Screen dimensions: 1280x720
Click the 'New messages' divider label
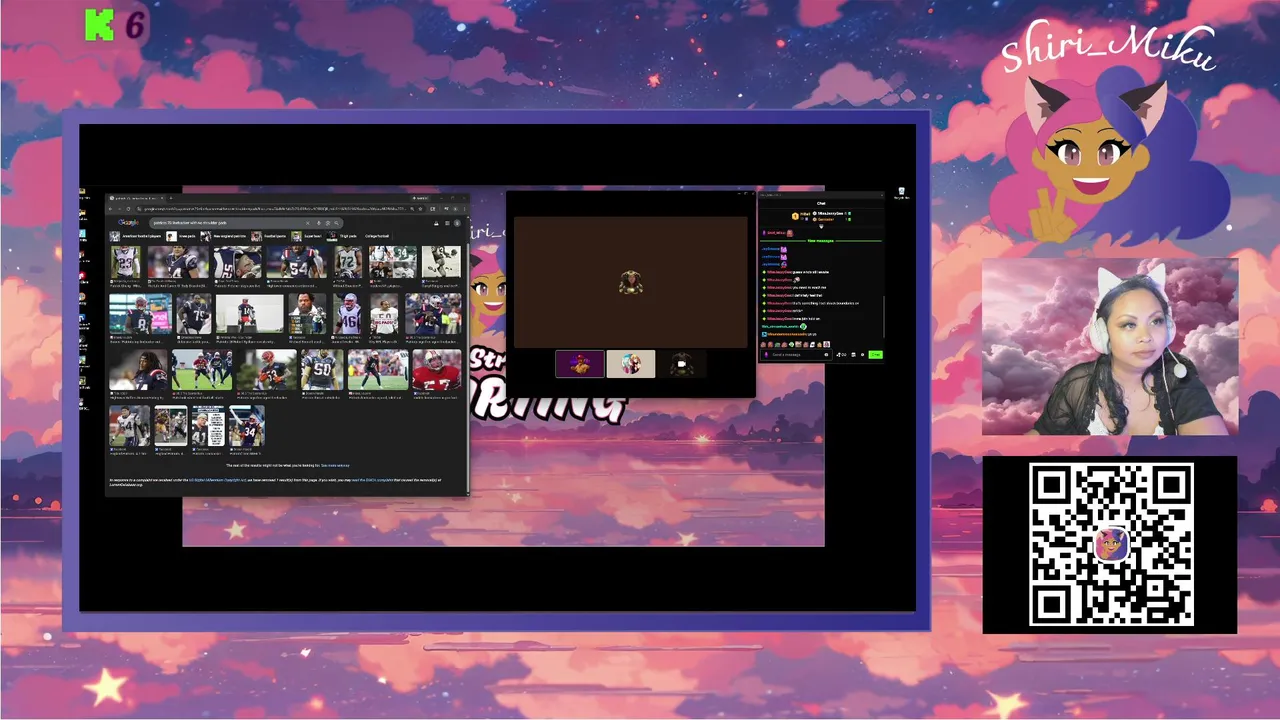pos(821,241)
